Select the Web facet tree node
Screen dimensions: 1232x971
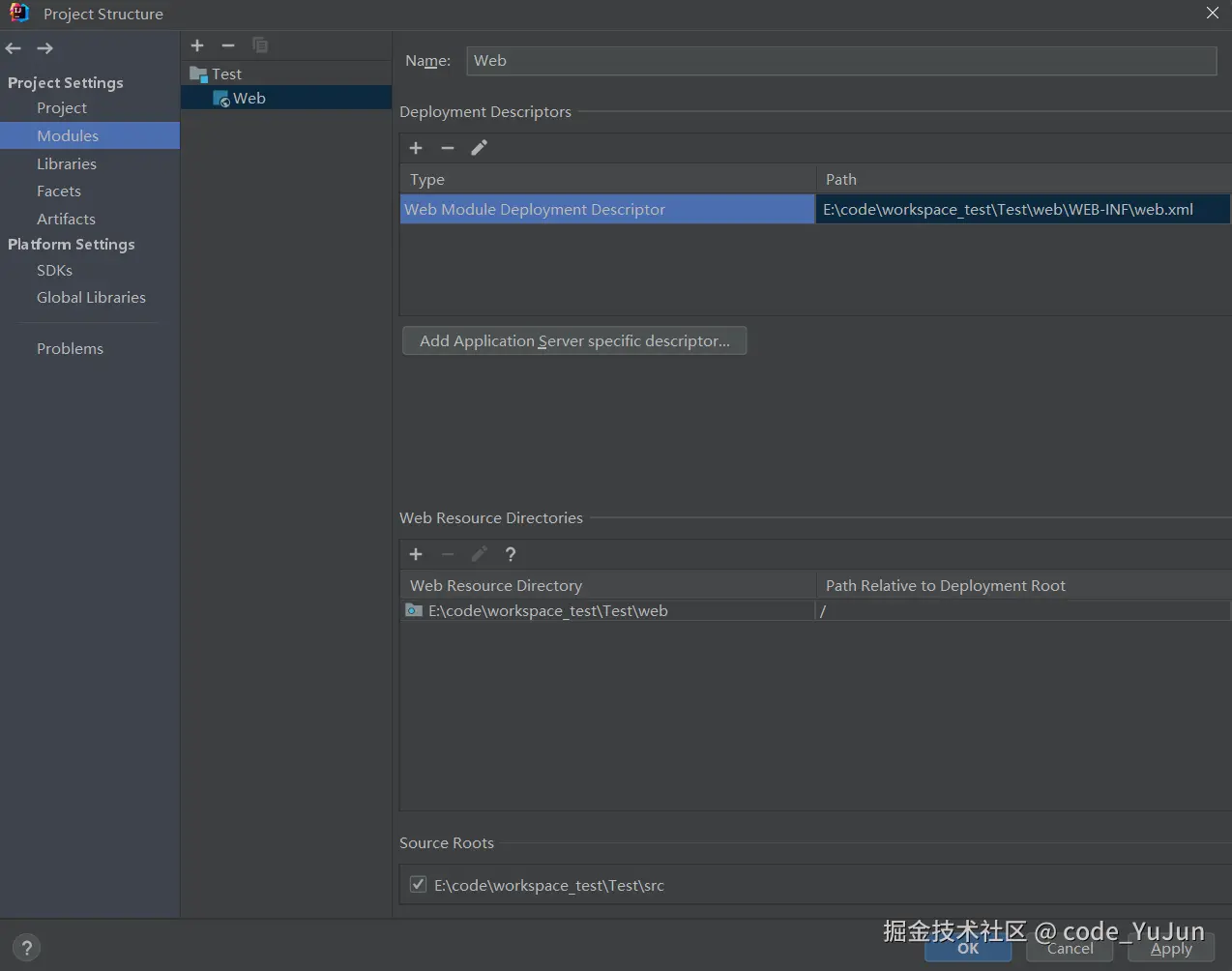tap(249, 99)
